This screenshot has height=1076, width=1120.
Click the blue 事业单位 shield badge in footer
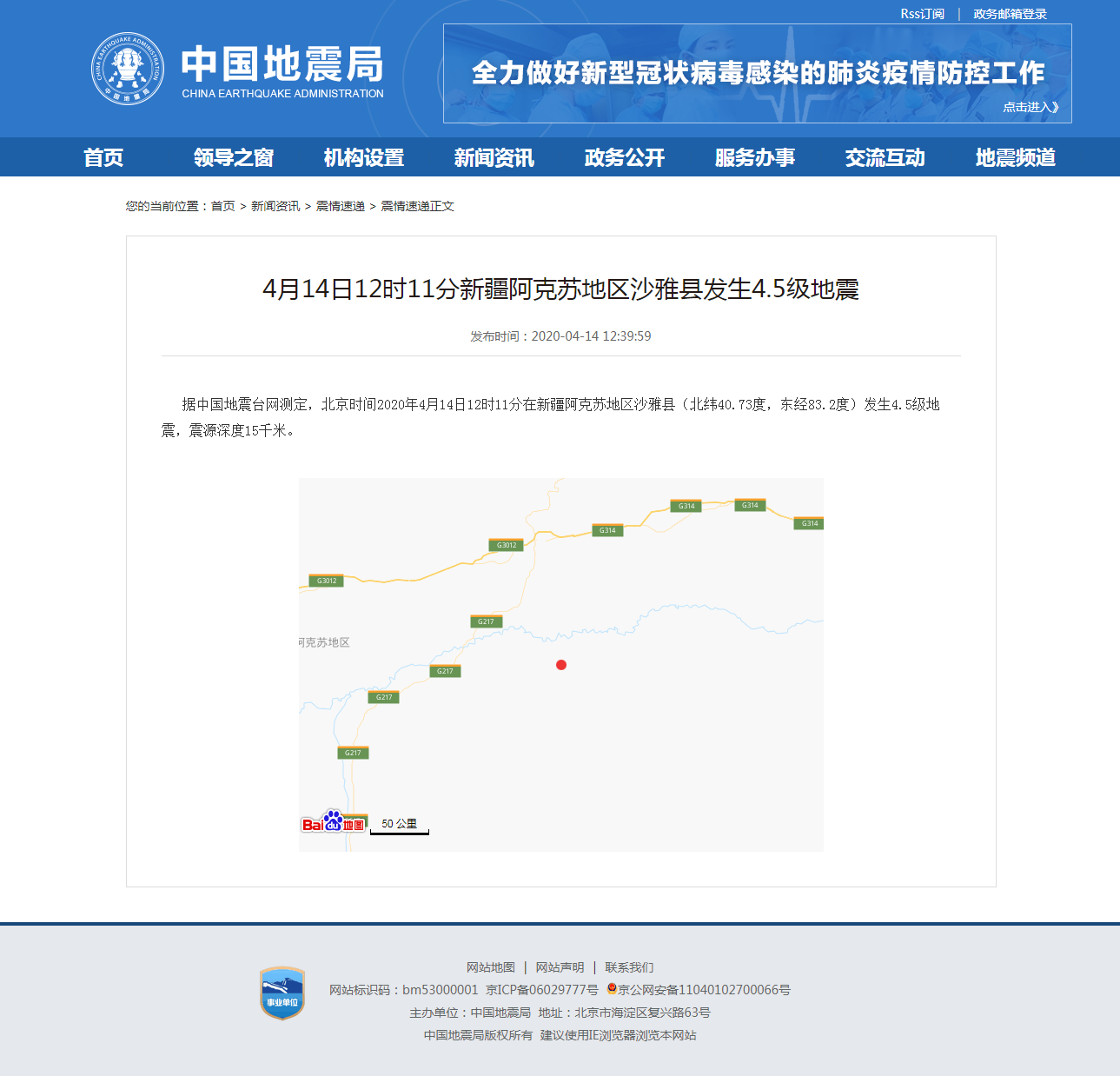pyautogui.click(x=282, y=993)
